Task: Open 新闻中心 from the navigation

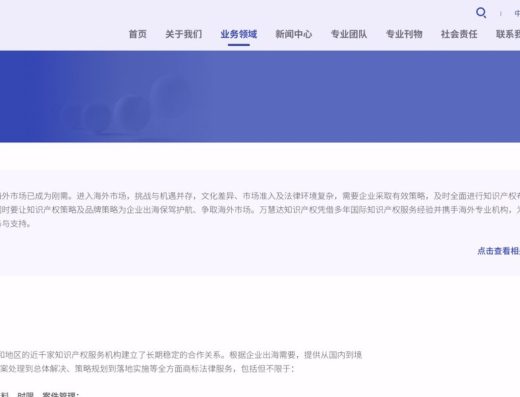Action: pyautogui.click(x=294, y=34)
